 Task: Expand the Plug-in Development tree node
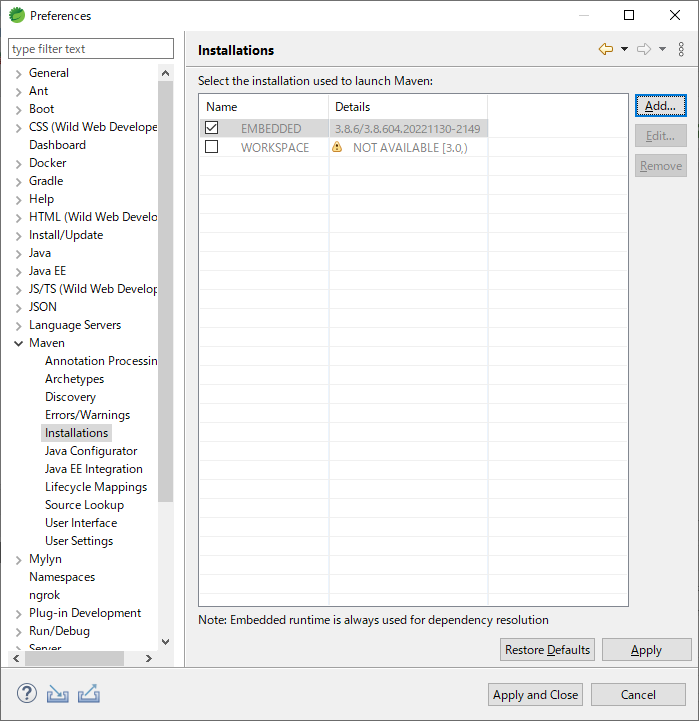point(18,614)
